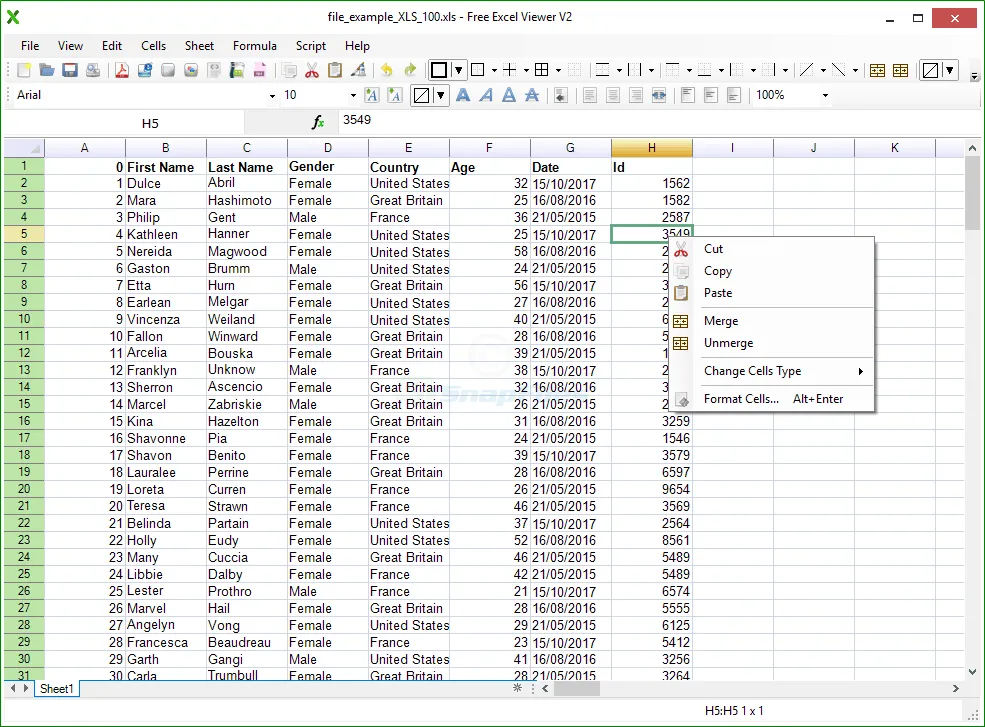Image resolution: width=985 pixels, height=727 pixels.
Task: Open the Script menu
Action: 311,46
